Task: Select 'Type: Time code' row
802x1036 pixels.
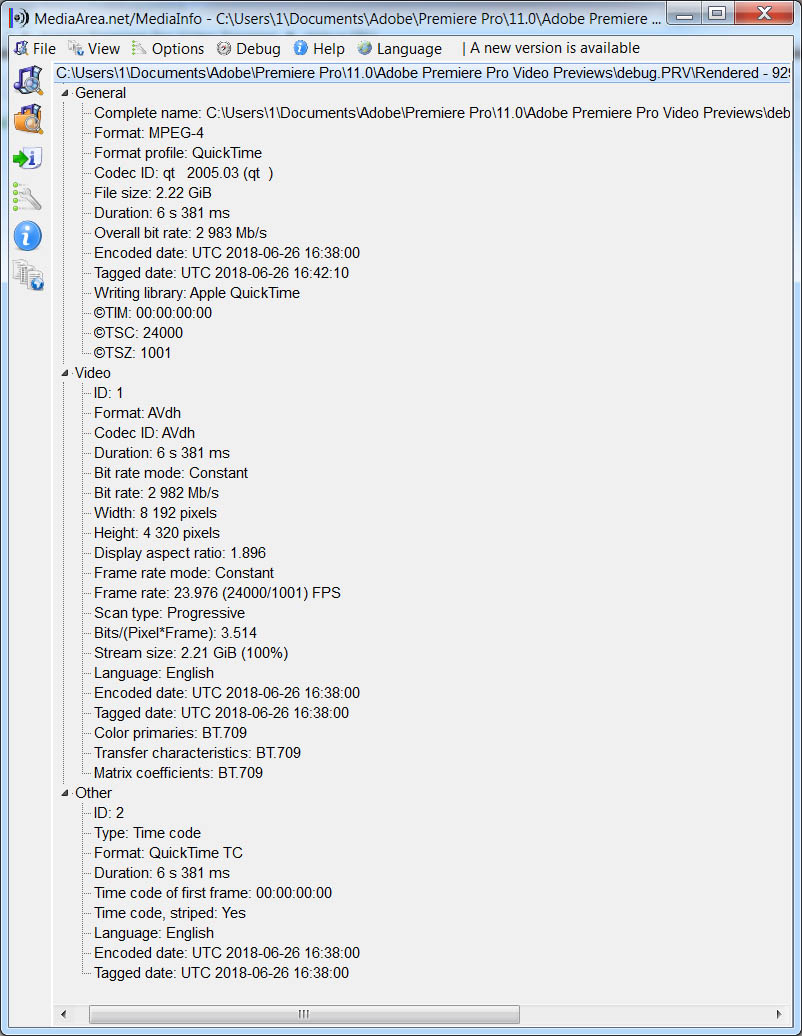Action: 147,832
